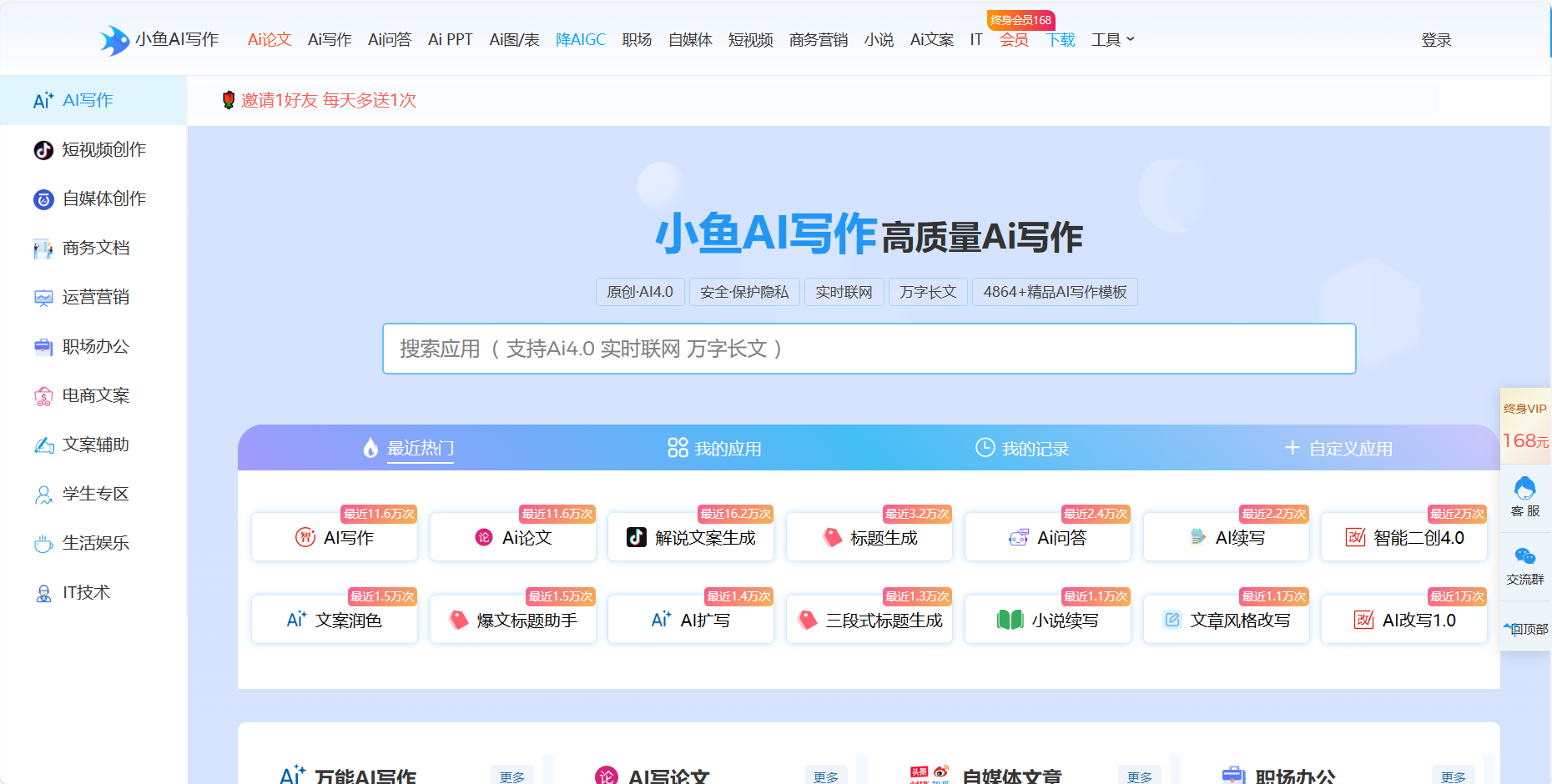
Task: Click the 小说续写 green book icon
Action: click(1010, 621)
